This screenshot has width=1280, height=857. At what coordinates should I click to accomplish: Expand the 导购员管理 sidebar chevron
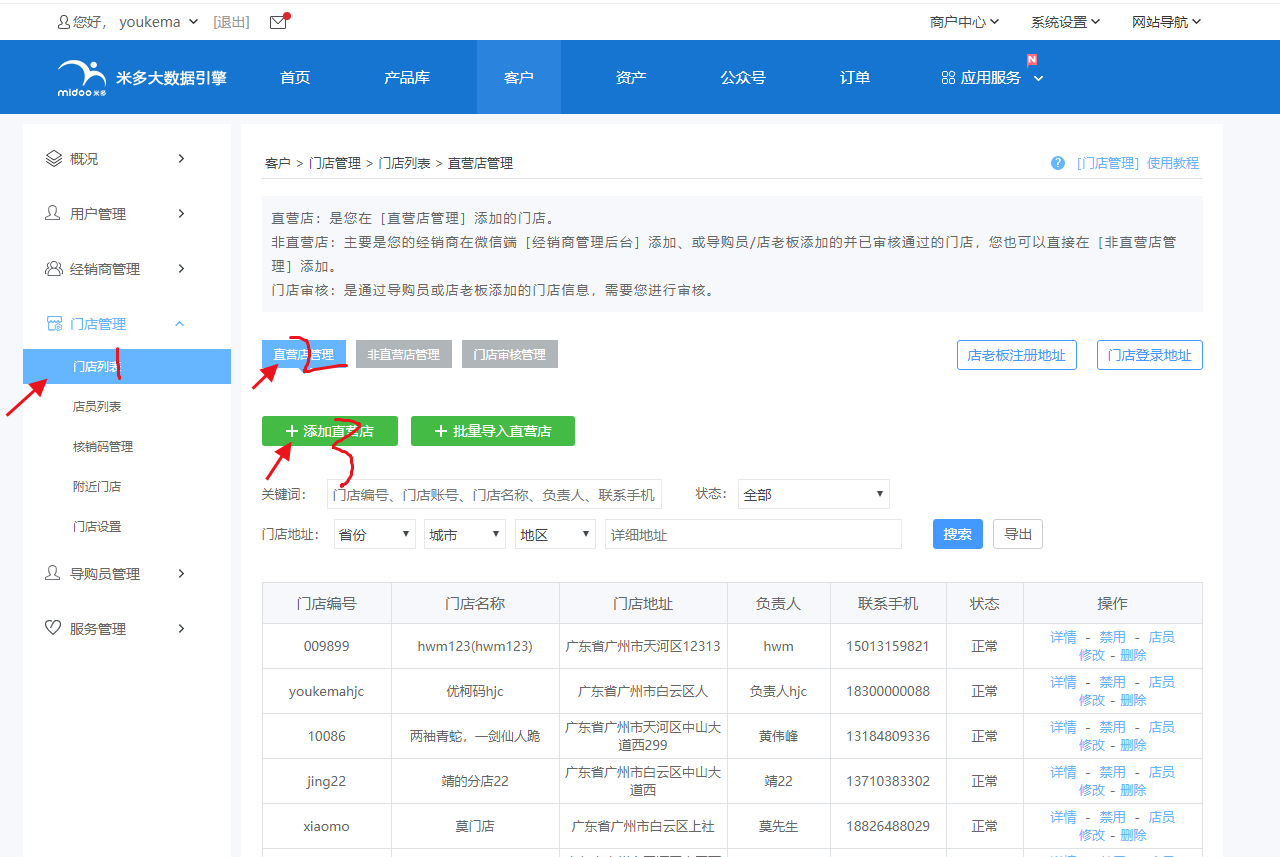tap(181, 574)
